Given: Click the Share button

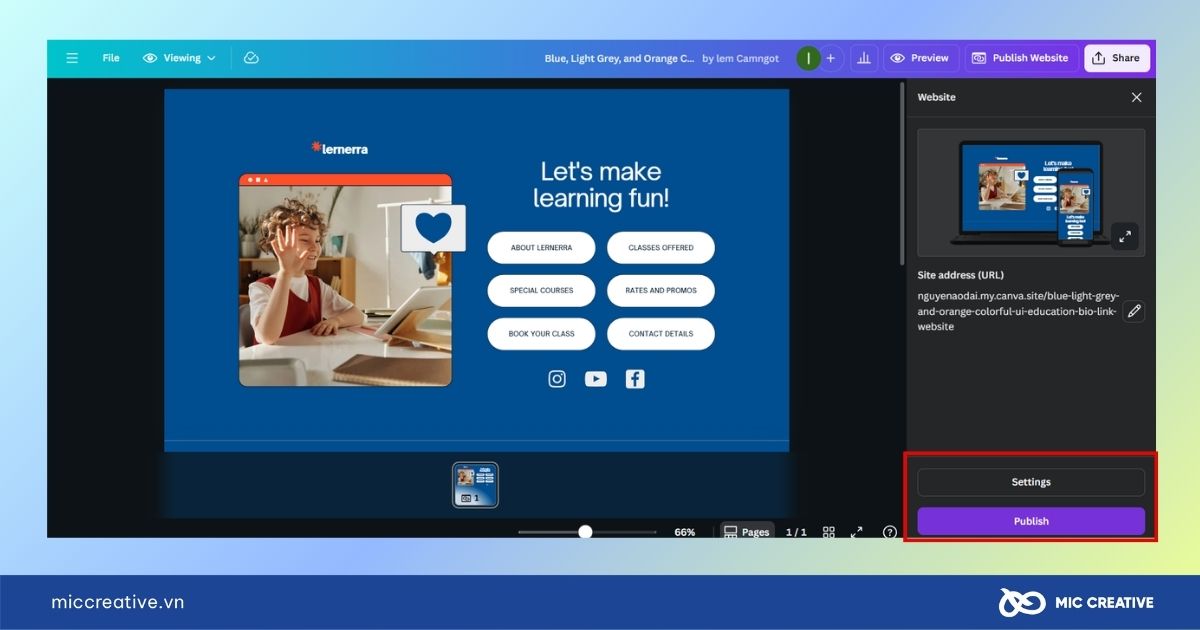Looking at the screenshot, I should 1116,58.
